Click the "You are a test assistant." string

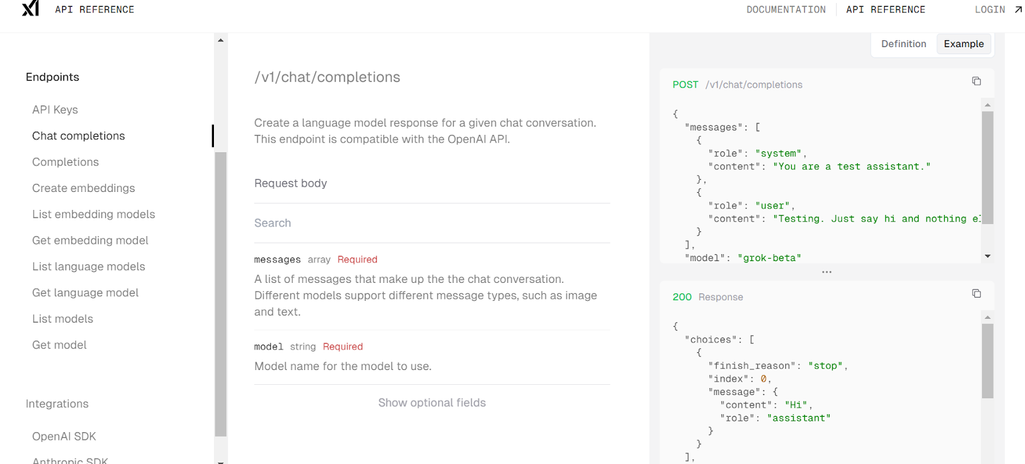852,167
